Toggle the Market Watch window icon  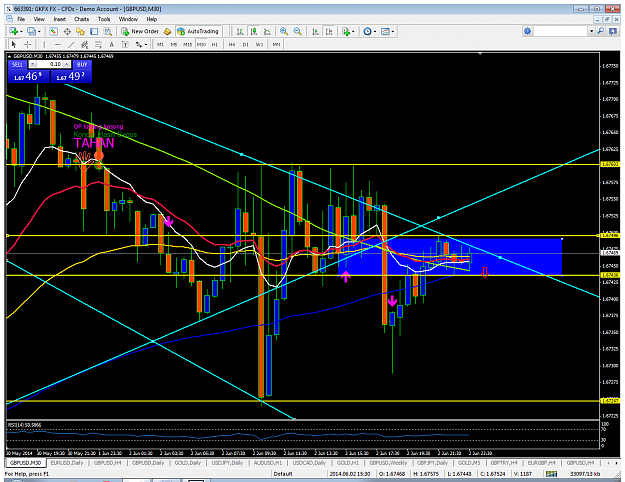pos(53,31)
